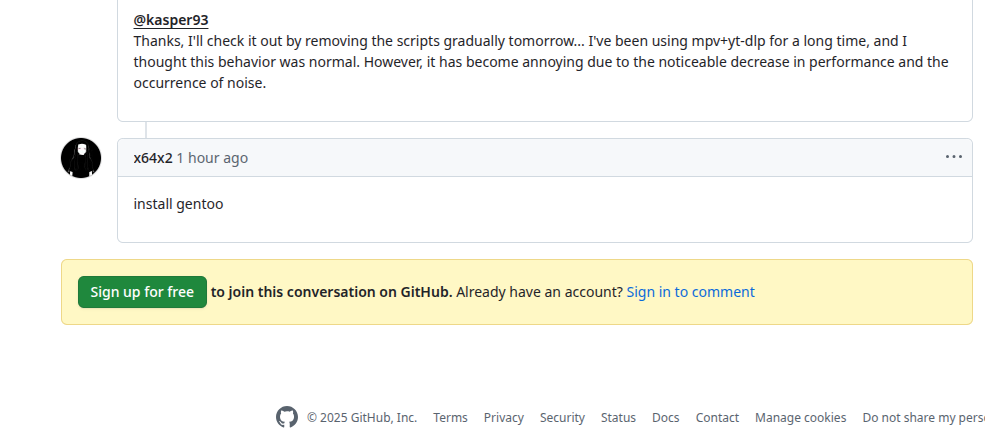Open the Security footer link

(562, 417)
